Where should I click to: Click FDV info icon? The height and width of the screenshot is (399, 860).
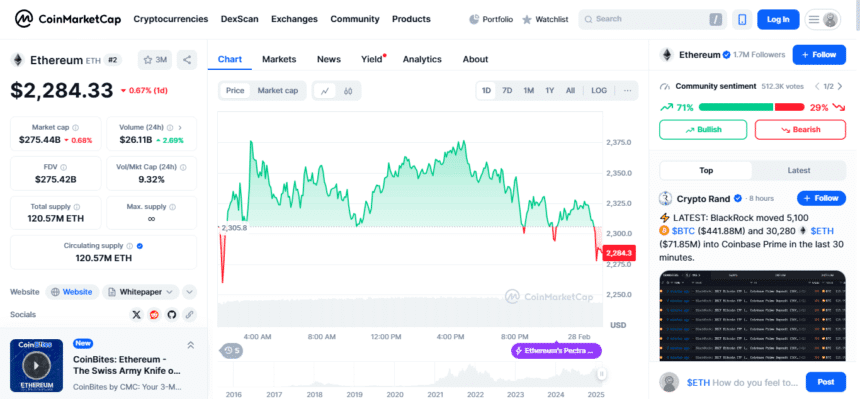point(64,167)
